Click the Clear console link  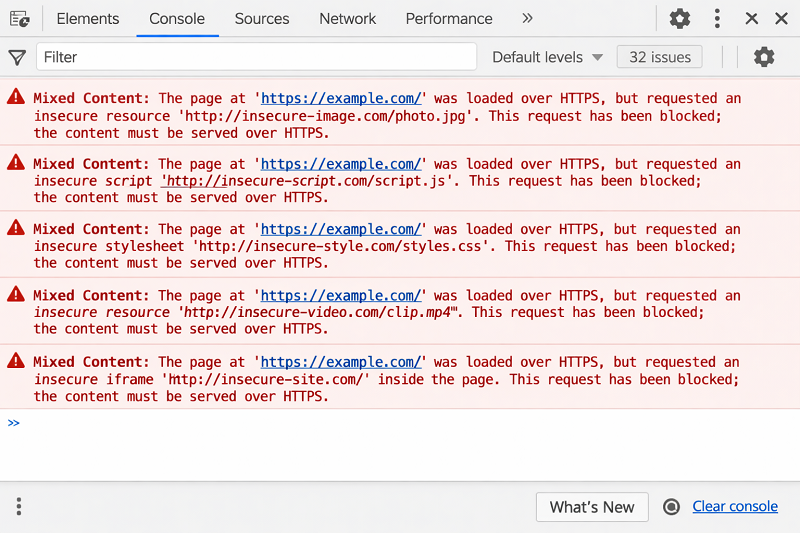point(735,506)
